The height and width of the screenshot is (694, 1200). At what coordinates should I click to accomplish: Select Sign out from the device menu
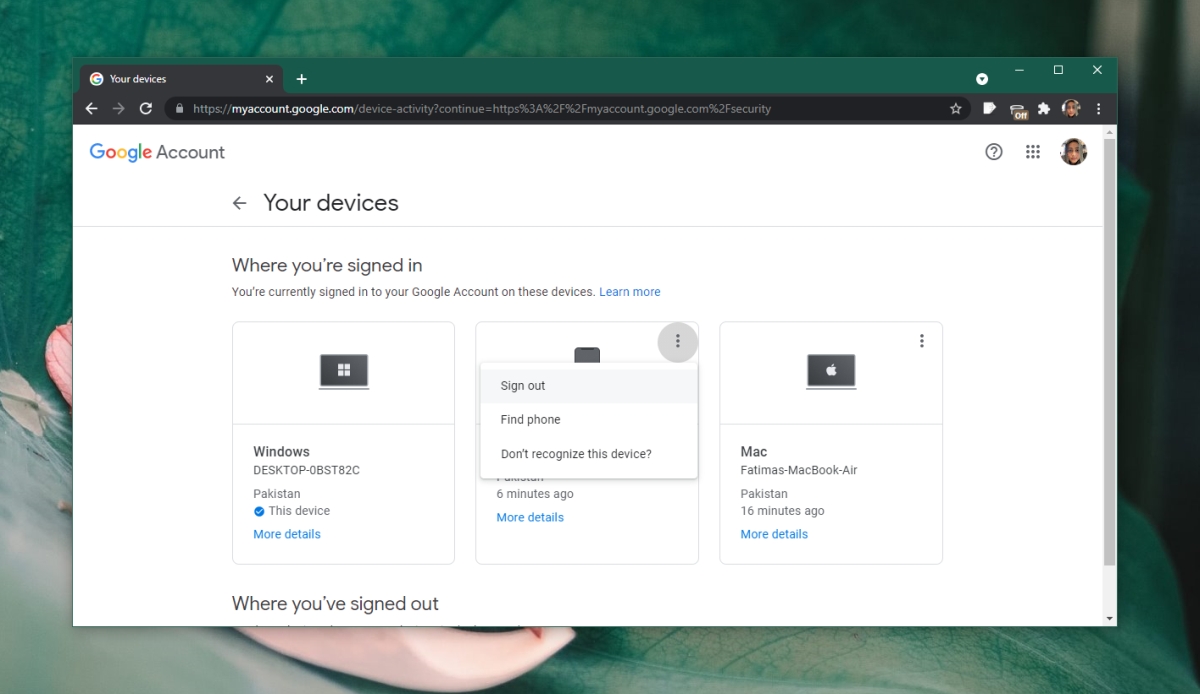(522, 385)
